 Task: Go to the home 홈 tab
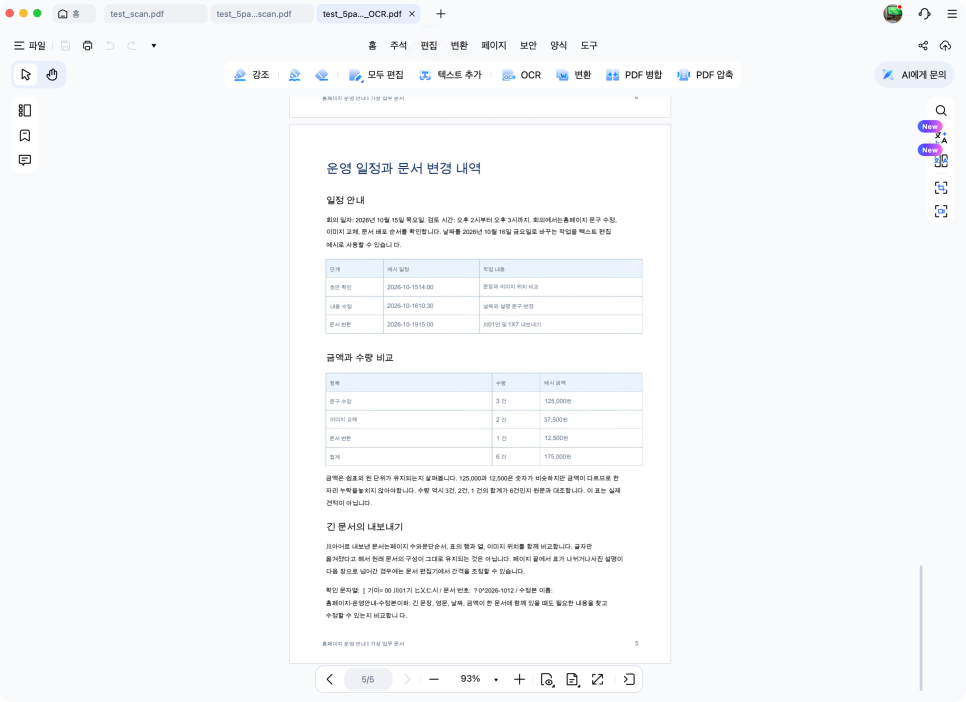pyautogui.click(x=74, y=14)
